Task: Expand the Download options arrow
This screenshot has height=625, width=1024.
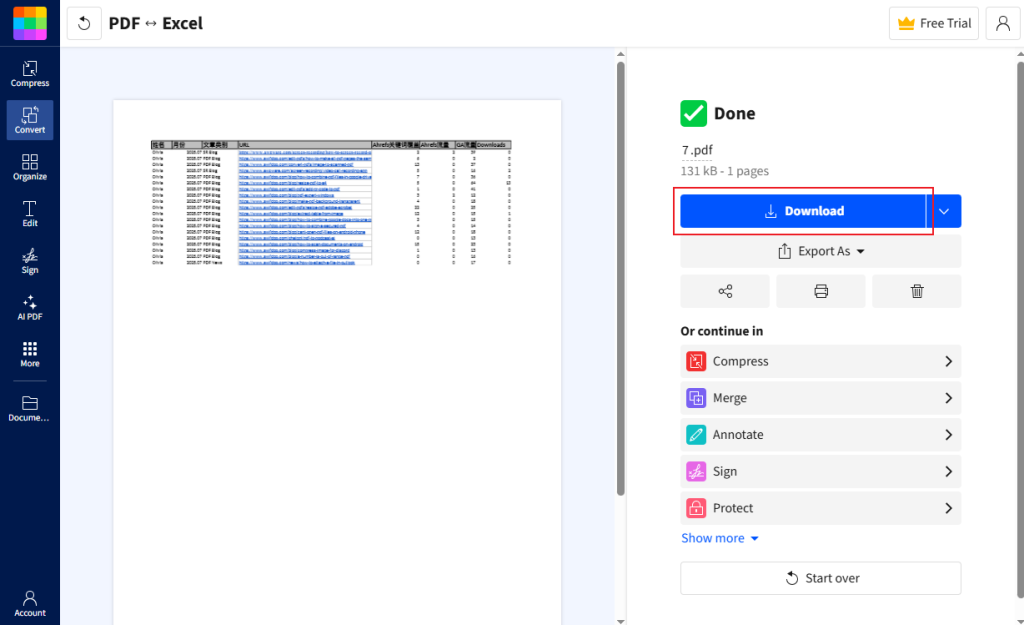Action: pyautogui.click(x=944, y=211)
